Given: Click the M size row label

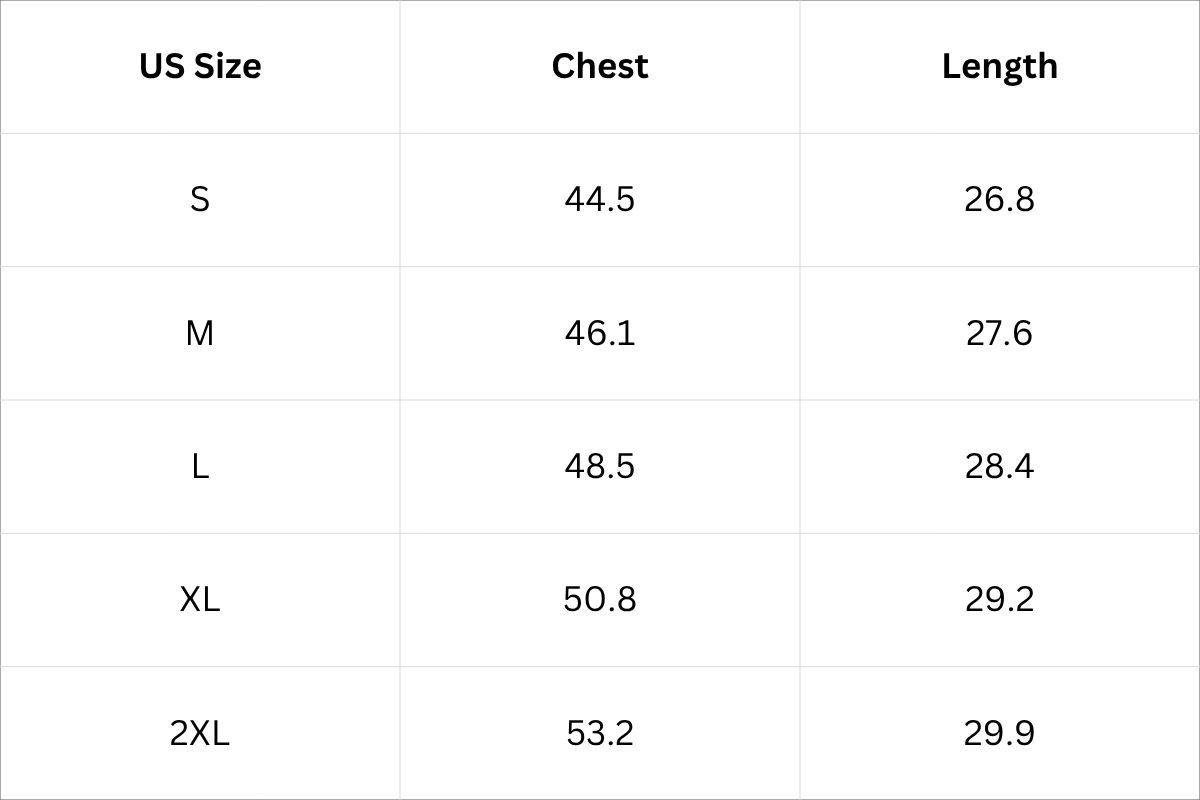Looking at the screenshot, I should coord(200,333).
